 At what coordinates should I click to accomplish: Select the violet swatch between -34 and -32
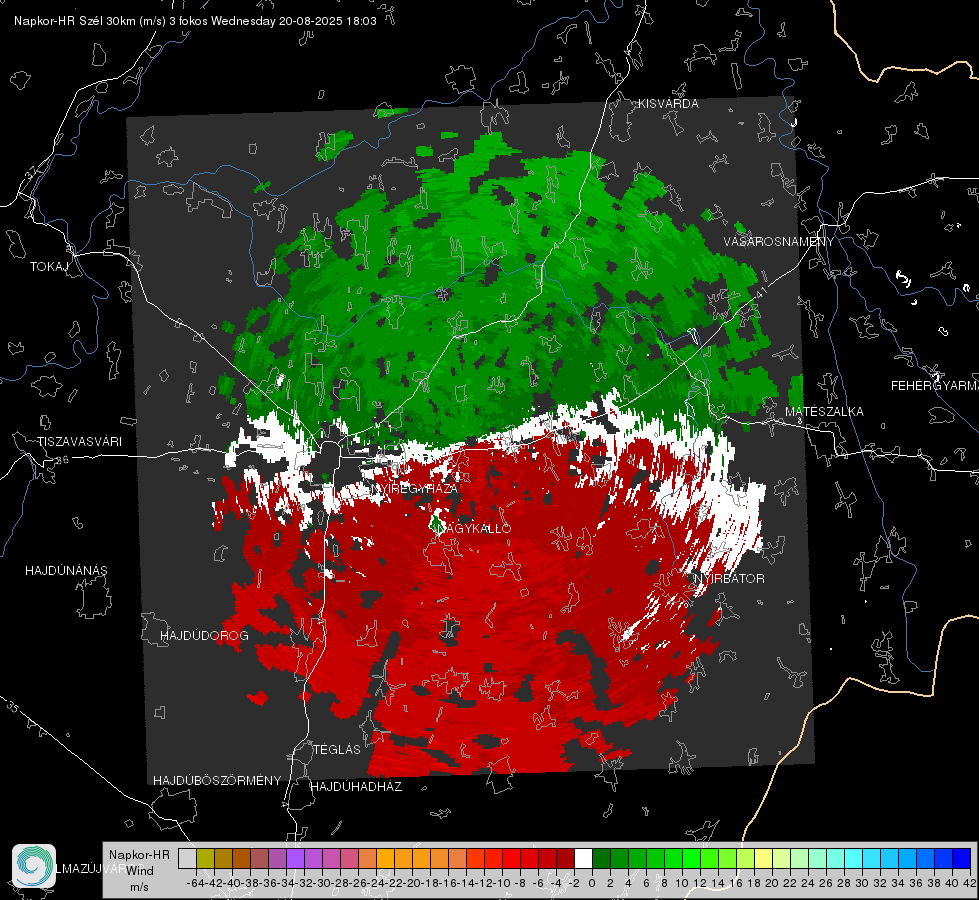[x=295, y=858]
